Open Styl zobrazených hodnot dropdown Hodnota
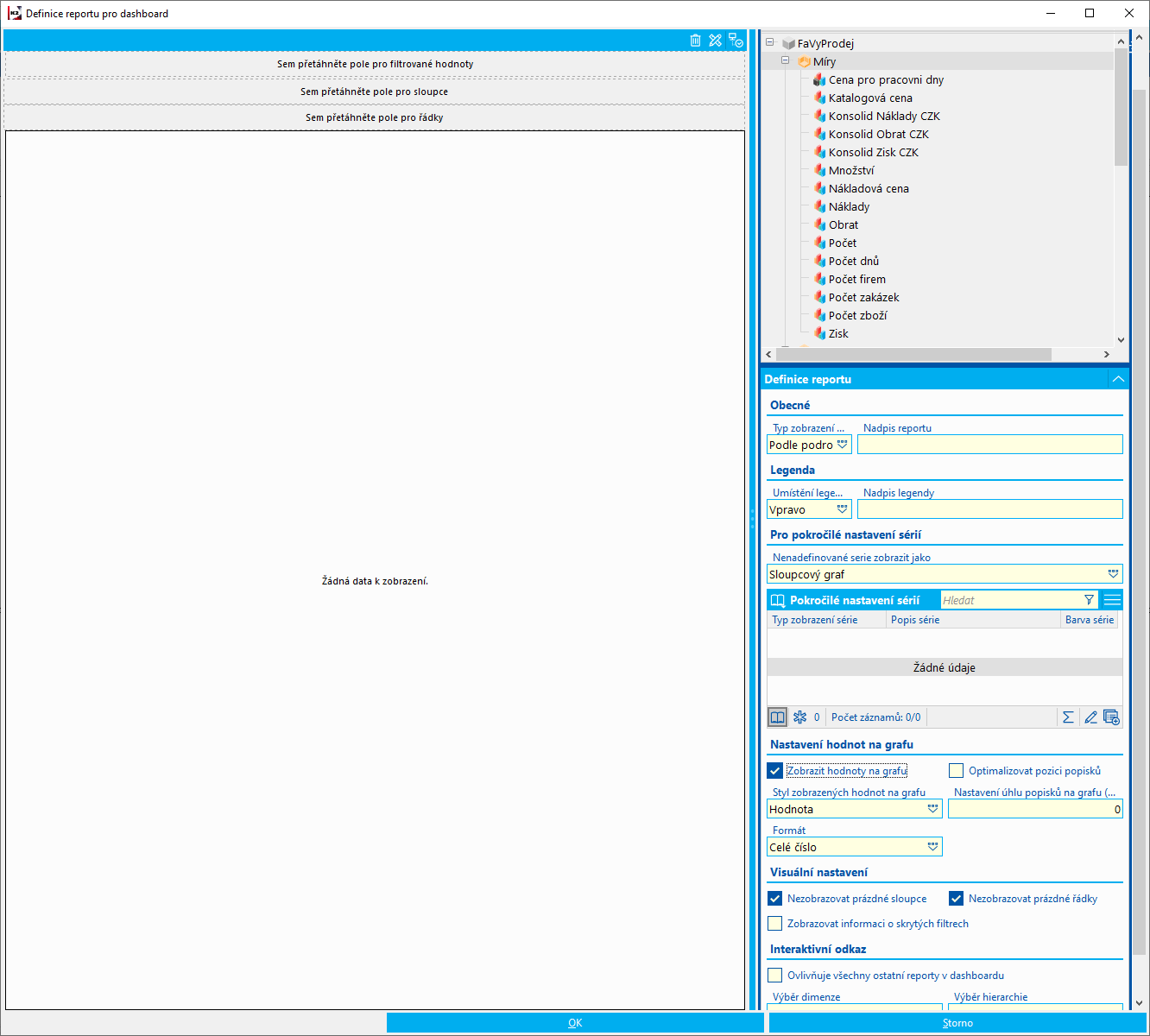1150x1036 pixels. pyautogui.click(x=932, y=809)
